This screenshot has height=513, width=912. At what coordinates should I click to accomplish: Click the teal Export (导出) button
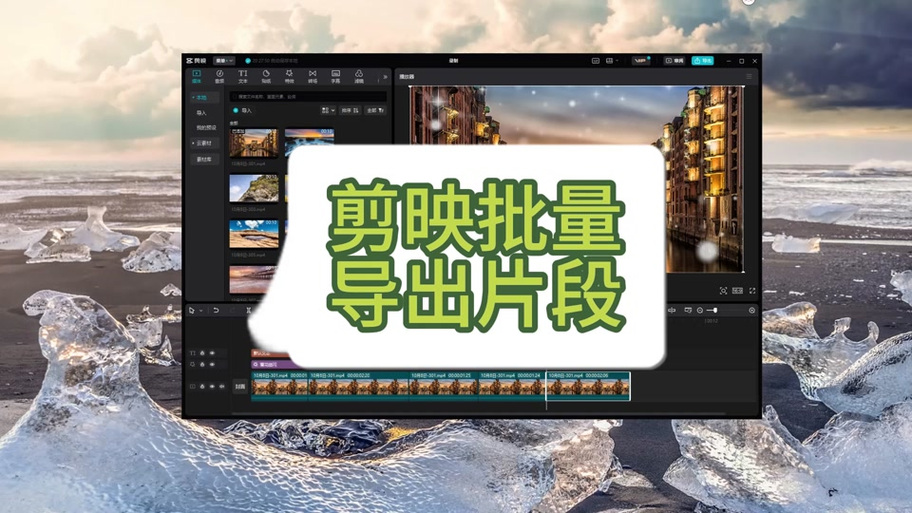tap(703, 60)
